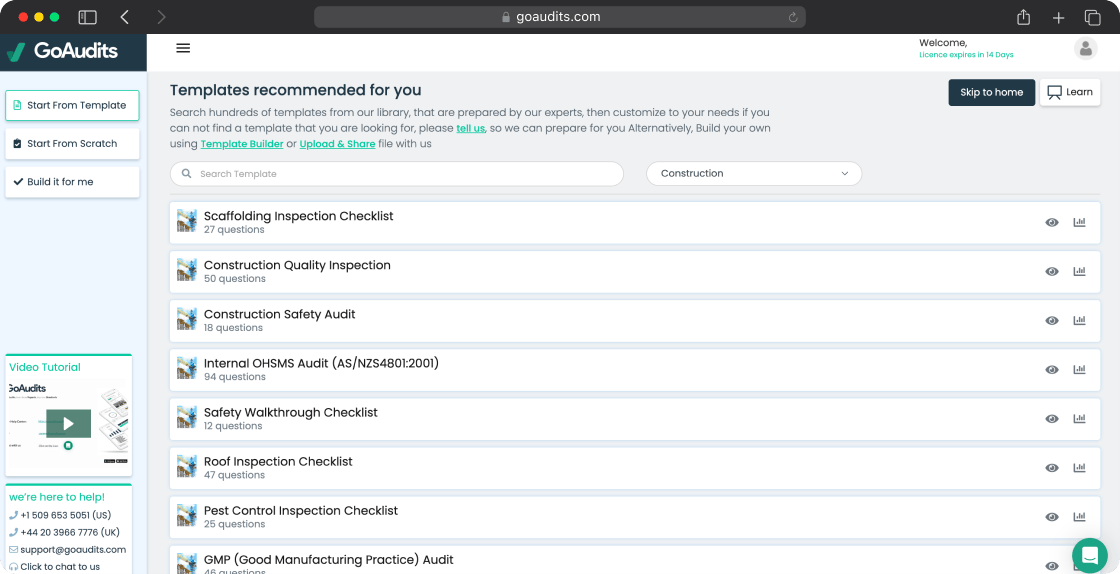Open Internal OHSMS Audit (AS/NZS4801:2001) title
1120x574 pixels.
(321, 363)
